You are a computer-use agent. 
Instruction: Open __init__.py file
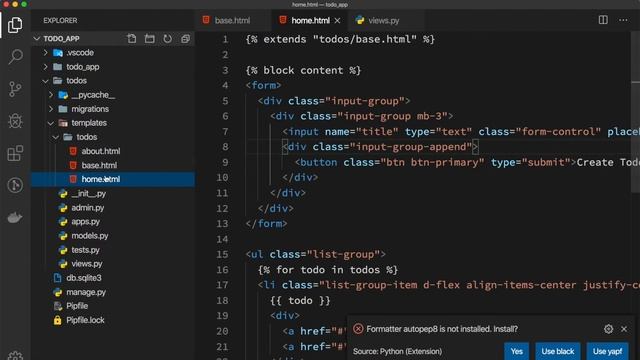pos(89,193)
